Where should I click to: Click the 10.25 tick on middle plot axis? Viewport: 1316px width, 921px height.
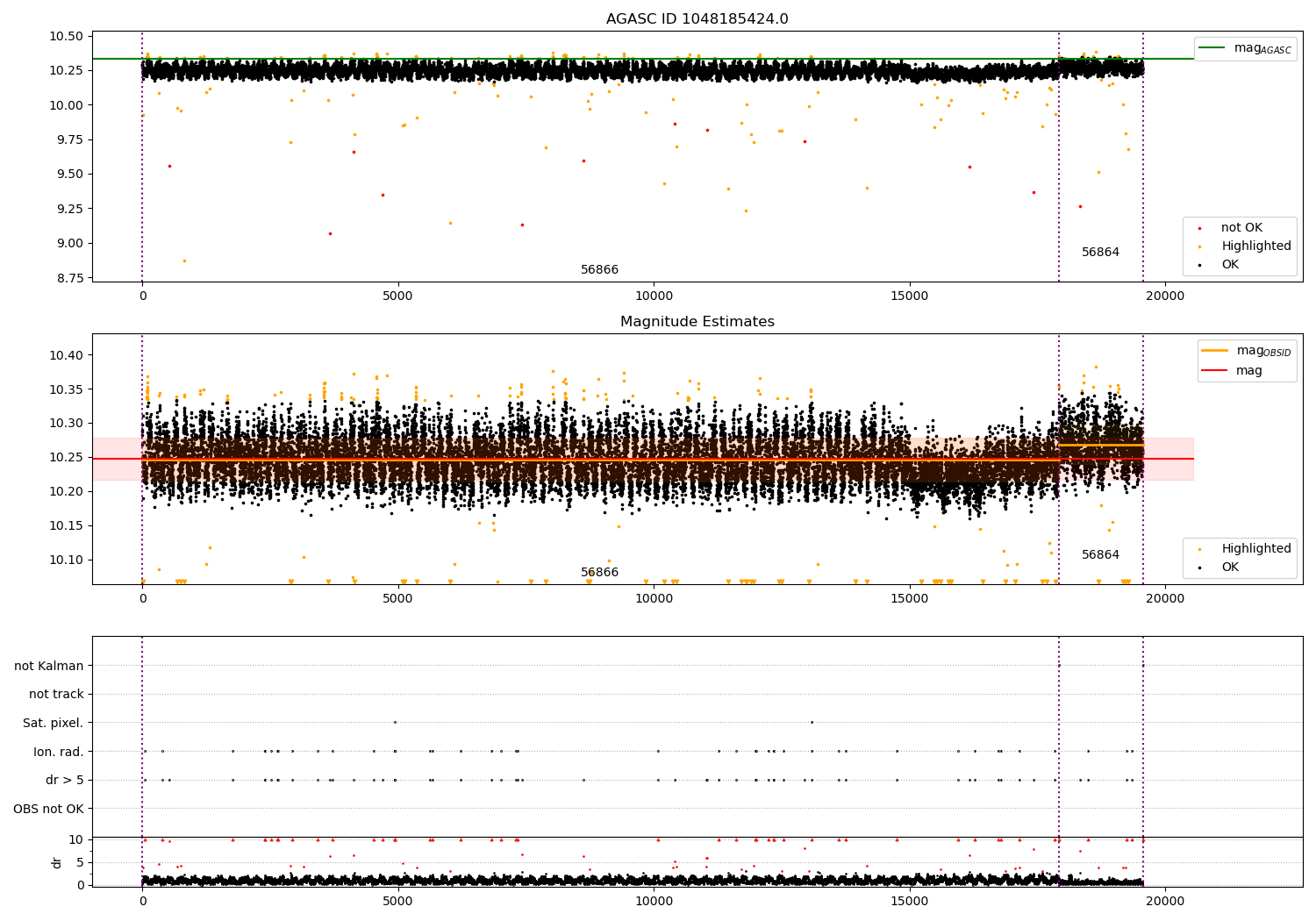tap(68, 458)
